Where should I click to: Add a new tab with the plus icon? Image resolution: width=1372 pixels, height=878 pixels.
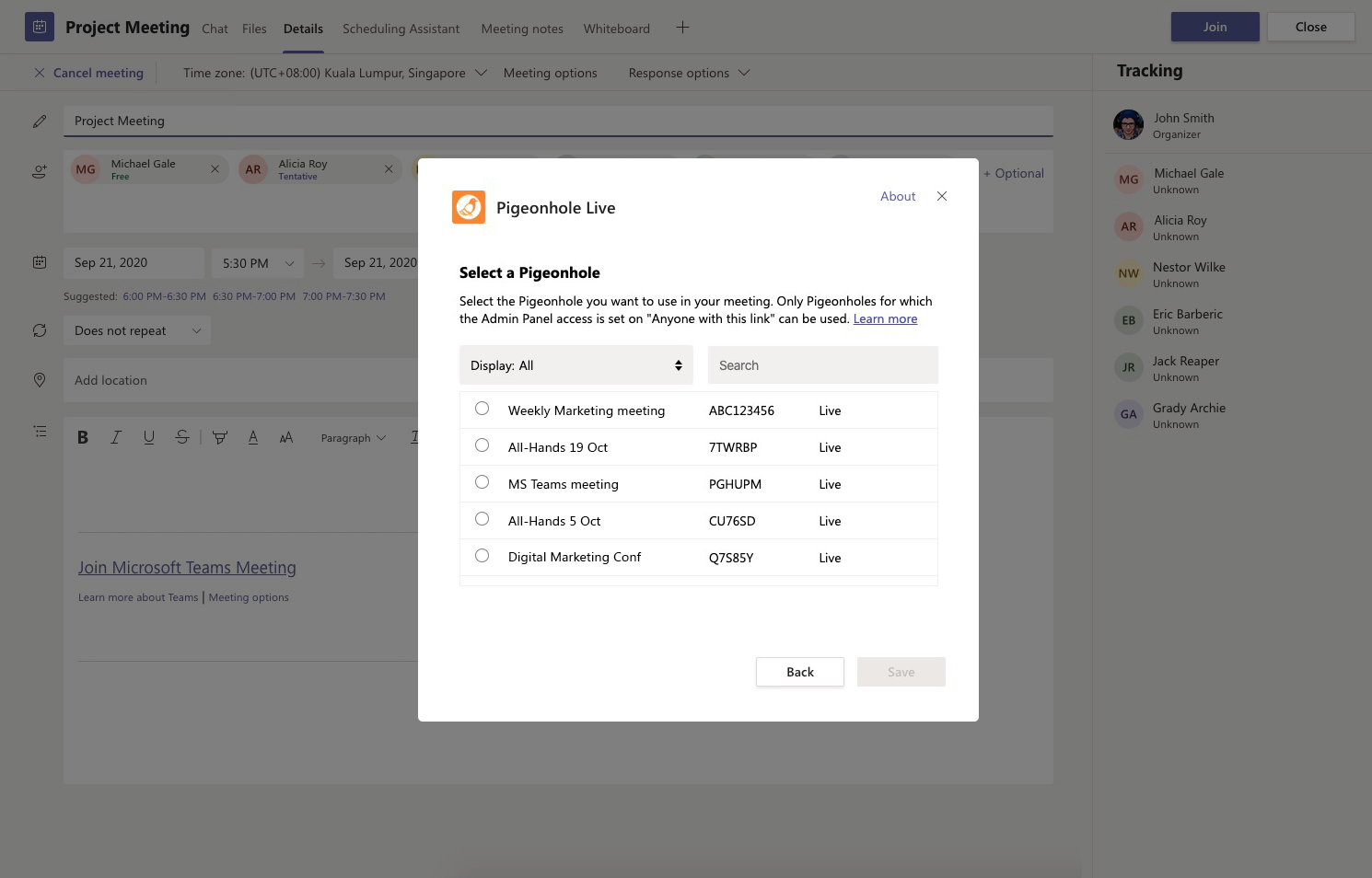click(x=682, y=28)
